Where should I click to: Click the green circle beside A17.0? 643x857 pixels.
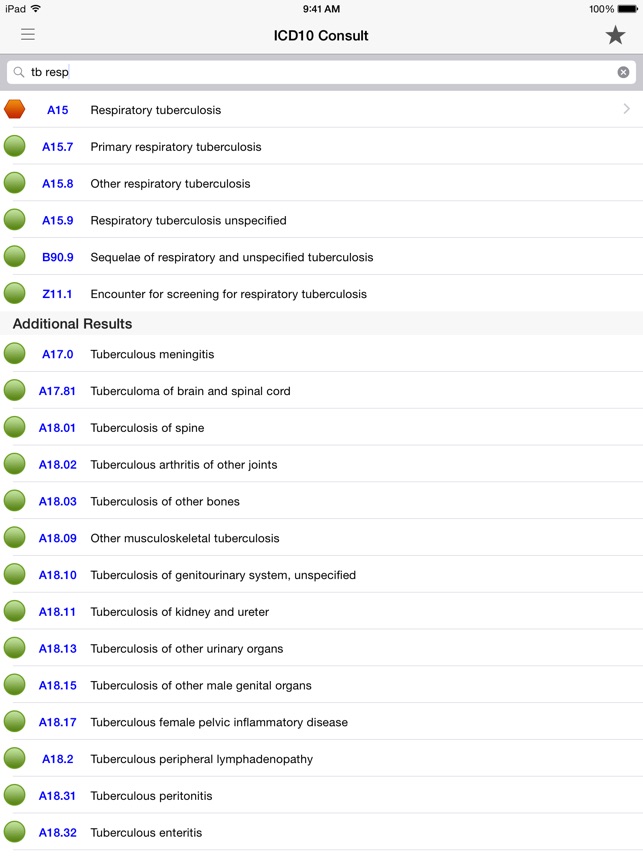[x=15, y=354]
